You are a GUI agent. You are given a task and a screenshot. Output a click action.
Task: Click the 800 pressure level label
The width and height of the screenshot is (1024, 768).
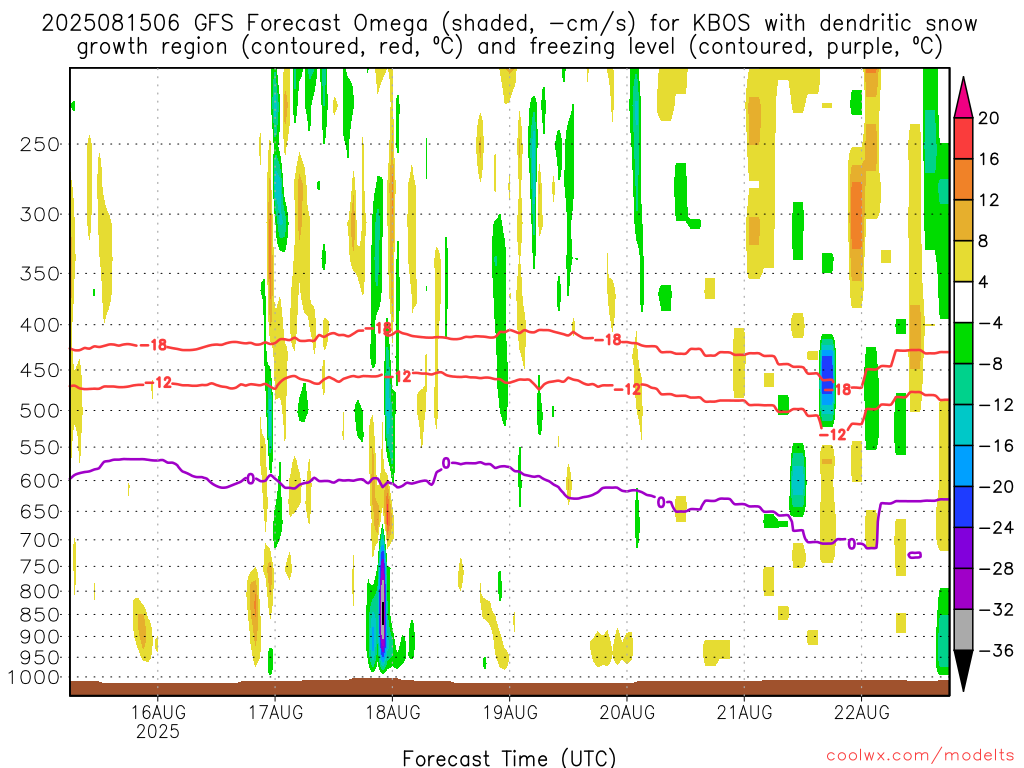tap(40, 592)
